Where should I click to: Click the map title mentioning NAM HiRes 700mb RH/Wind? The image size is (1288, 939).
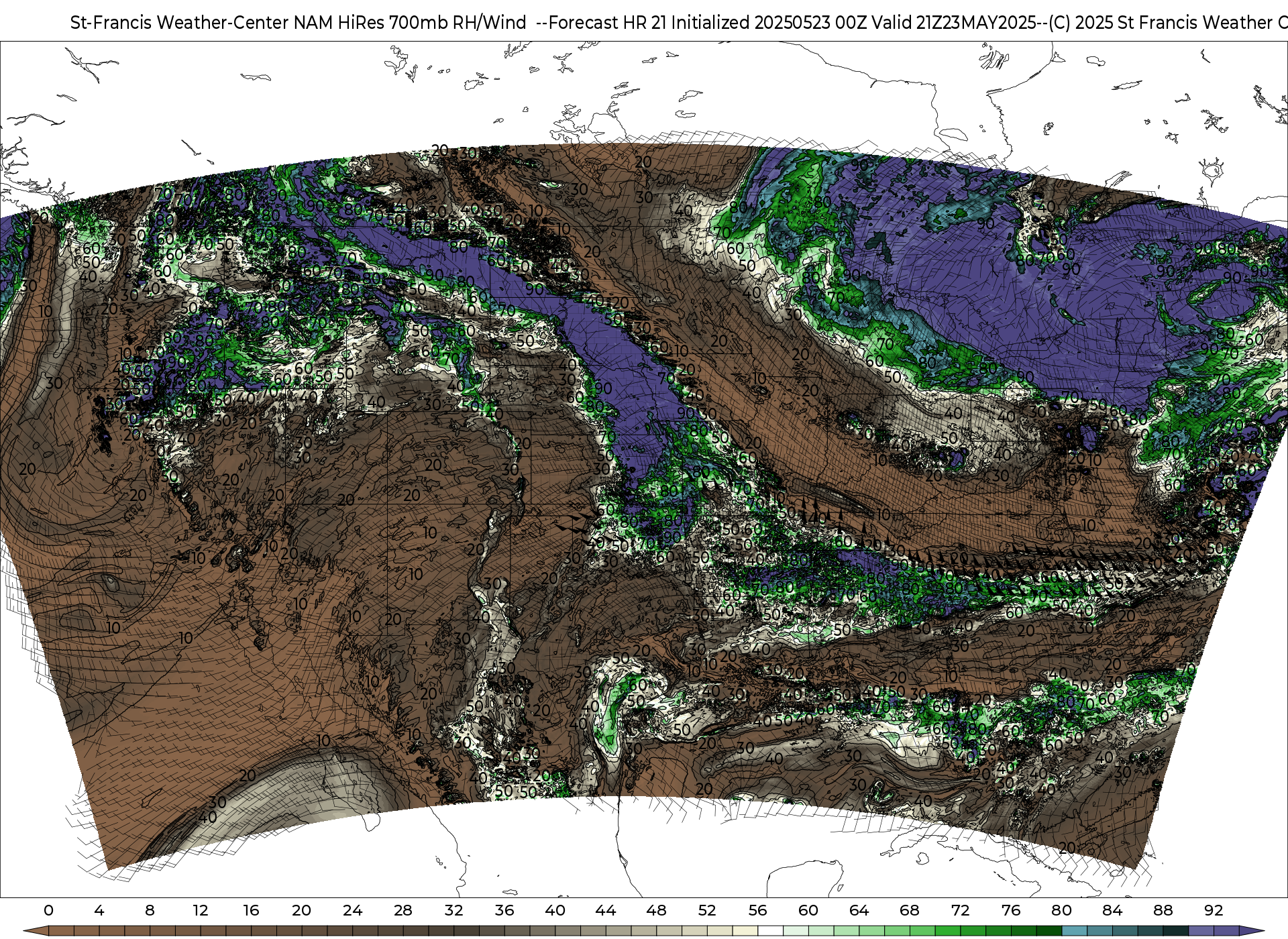tap(679, 22)
